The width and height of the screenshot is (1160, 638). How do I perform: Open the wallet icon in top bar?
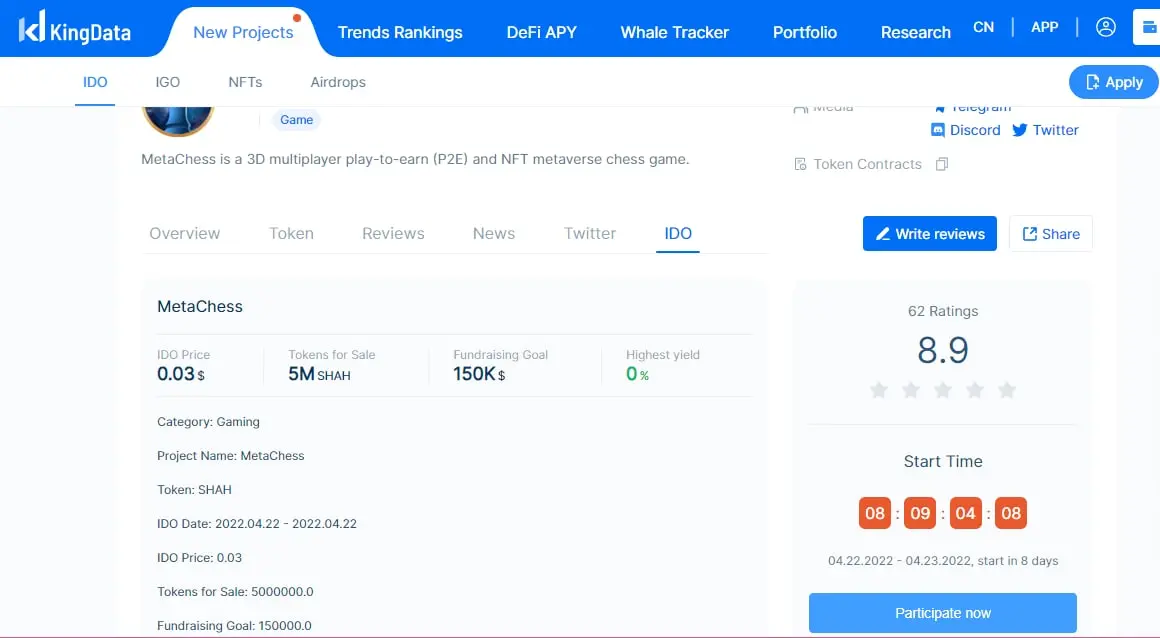tap(1148, 27)
